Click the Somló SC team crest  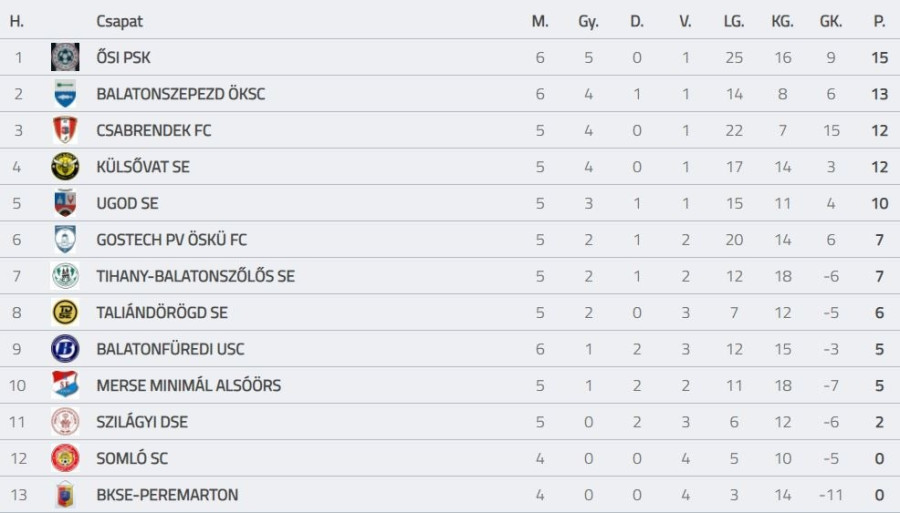(65, 458)
